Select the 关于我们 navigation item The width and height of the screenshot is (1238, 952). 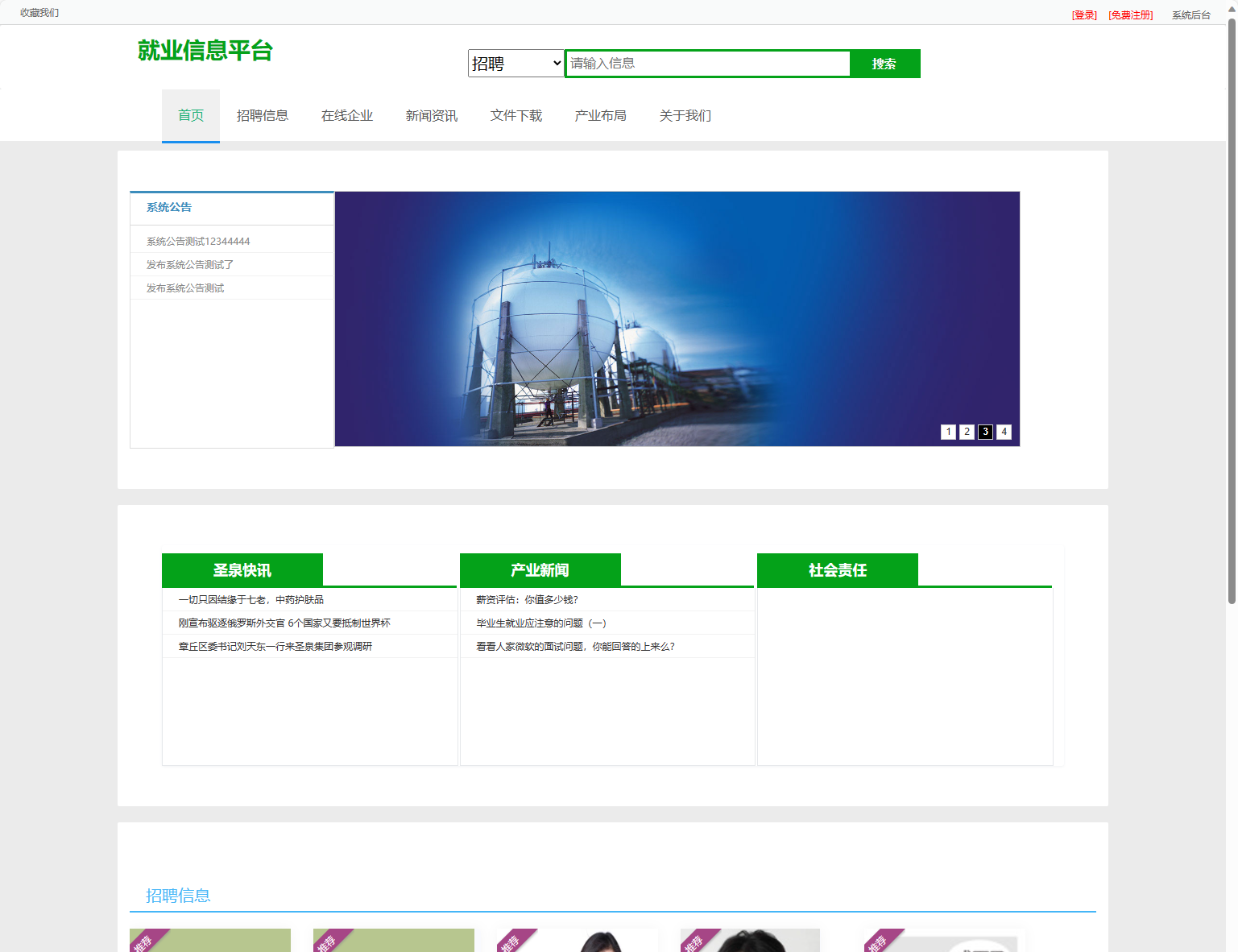tap(685, 115)
